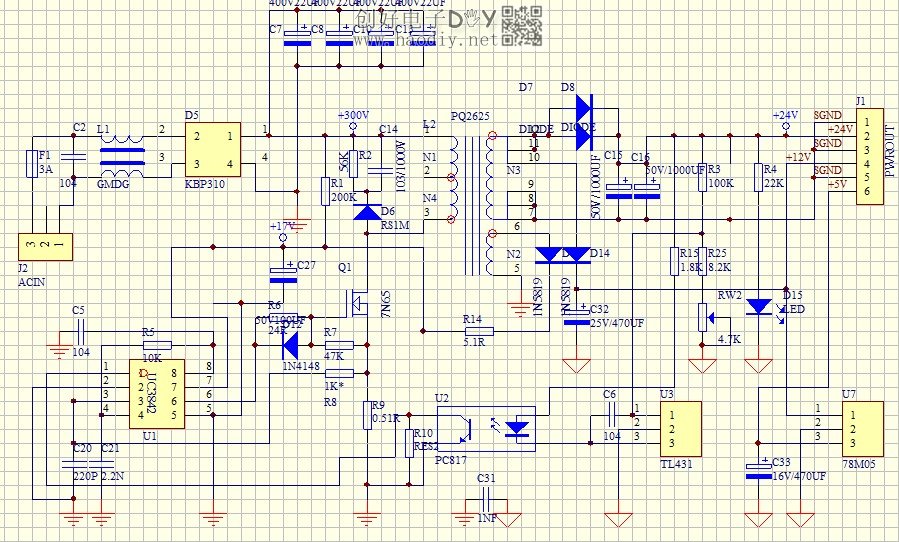The height and width of the screenshot is (542, 899).
Task: Select the J2 ACIN connector
Action: click(46, 246)
